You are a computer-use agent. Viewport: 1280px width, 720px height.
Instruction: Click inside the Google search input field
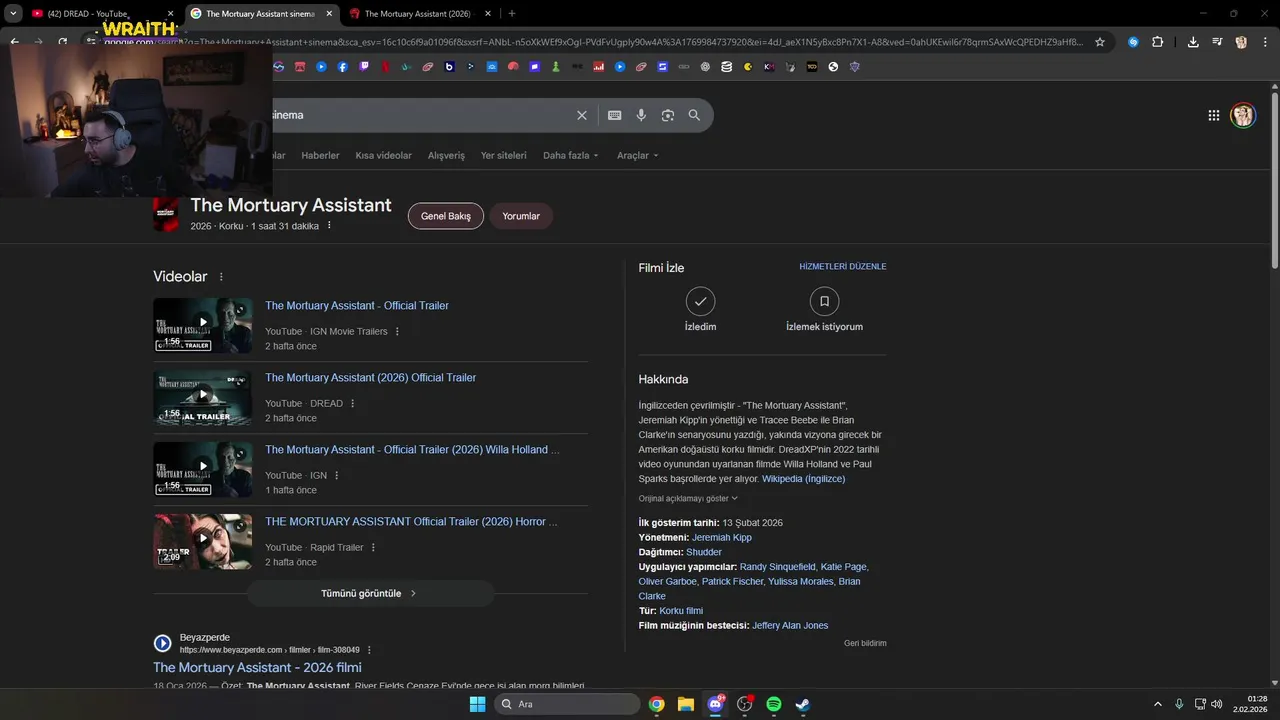tap(420, 115)
